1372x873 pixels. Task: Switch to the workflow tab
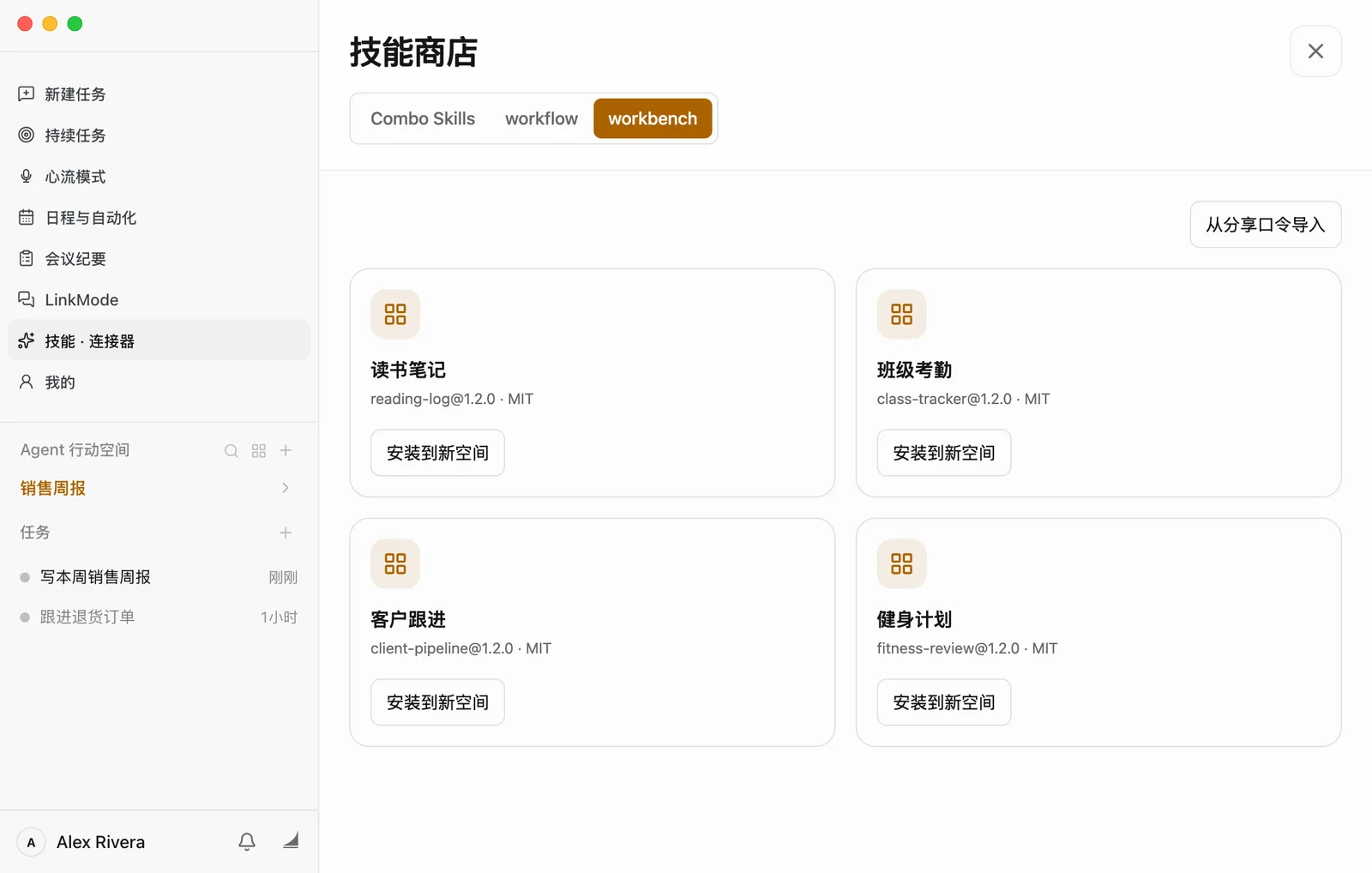pos(541,118)
